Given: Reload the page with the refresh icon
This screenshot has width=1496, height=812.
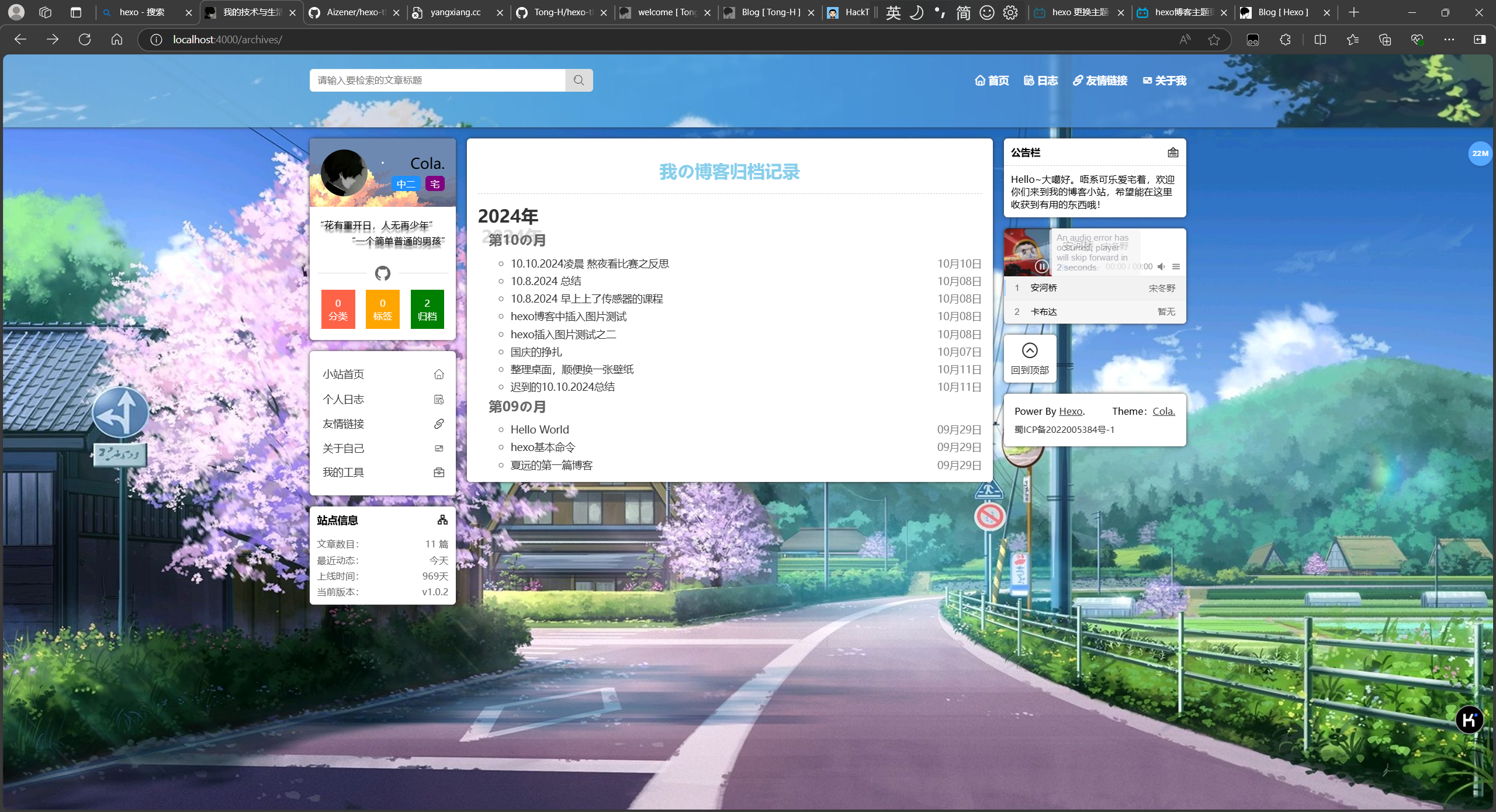Looking at the screenshot, I should click(85, 39).
